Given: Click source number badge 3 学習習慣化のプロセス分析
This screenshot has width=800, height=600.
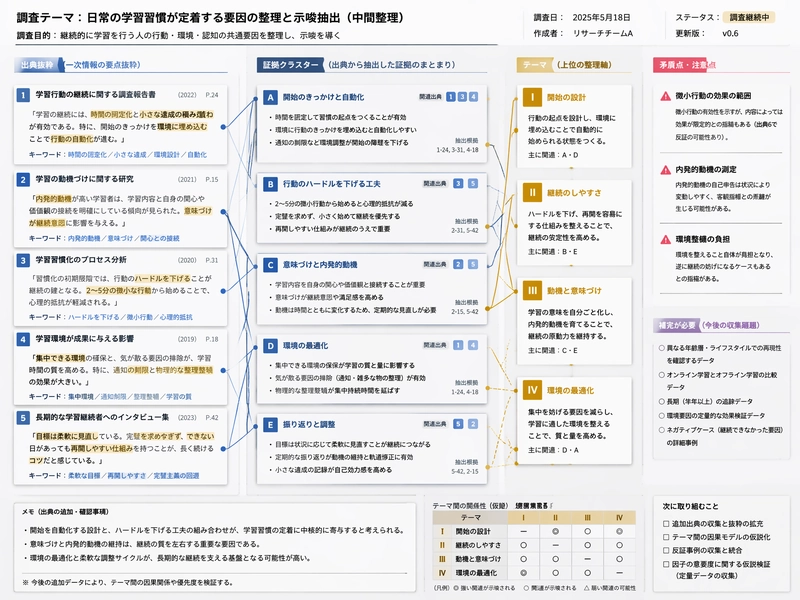Looking at the screenshot, I should 23,260.
